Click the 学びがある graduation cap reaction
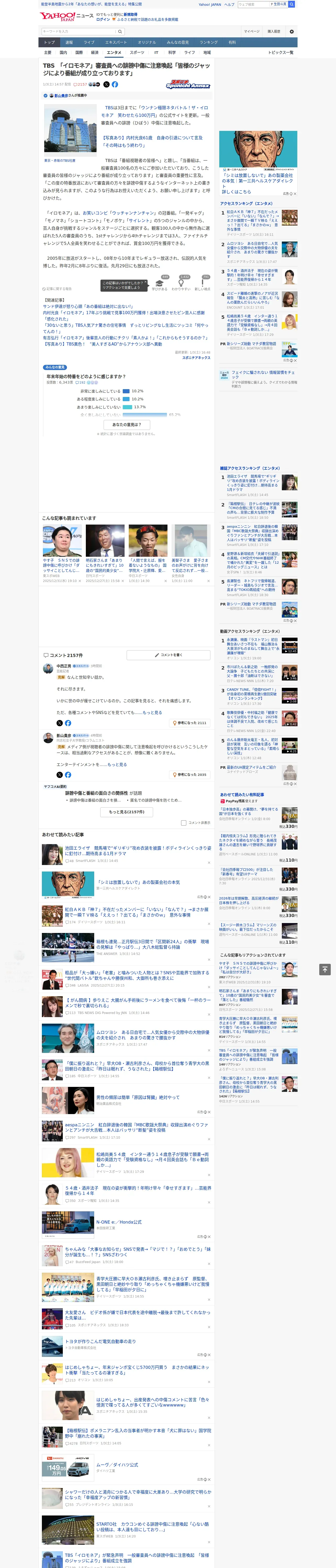The height and width of the screenshot is (1568, 336). 160,285
